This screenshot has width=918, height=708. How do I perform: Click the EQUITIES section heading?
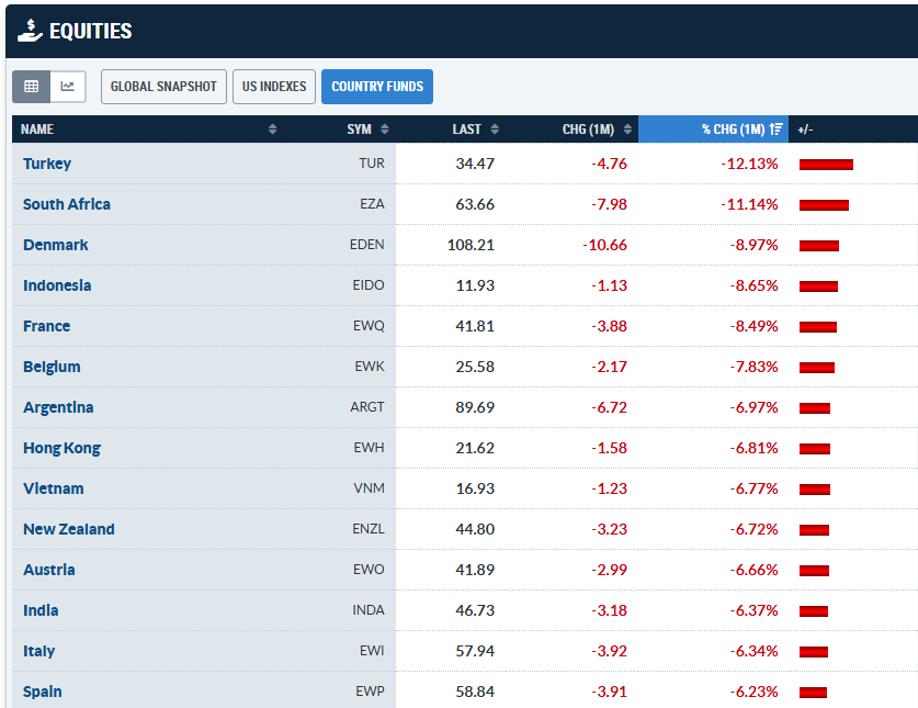pos(91,31)
